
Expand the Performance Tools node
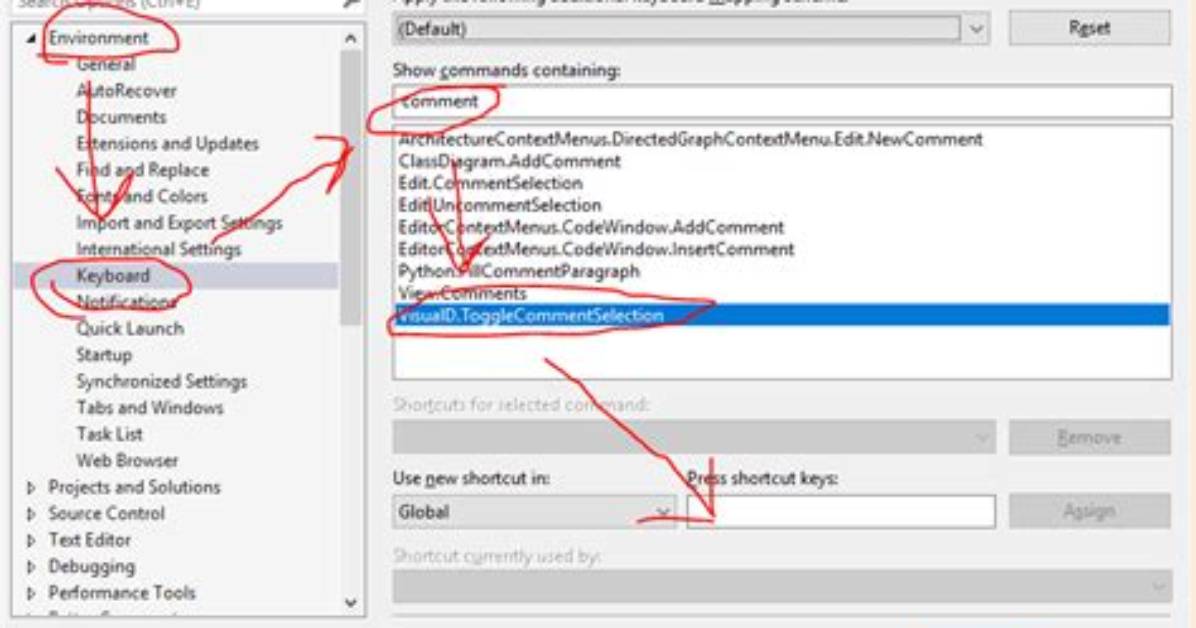click(x=31, y=594)
